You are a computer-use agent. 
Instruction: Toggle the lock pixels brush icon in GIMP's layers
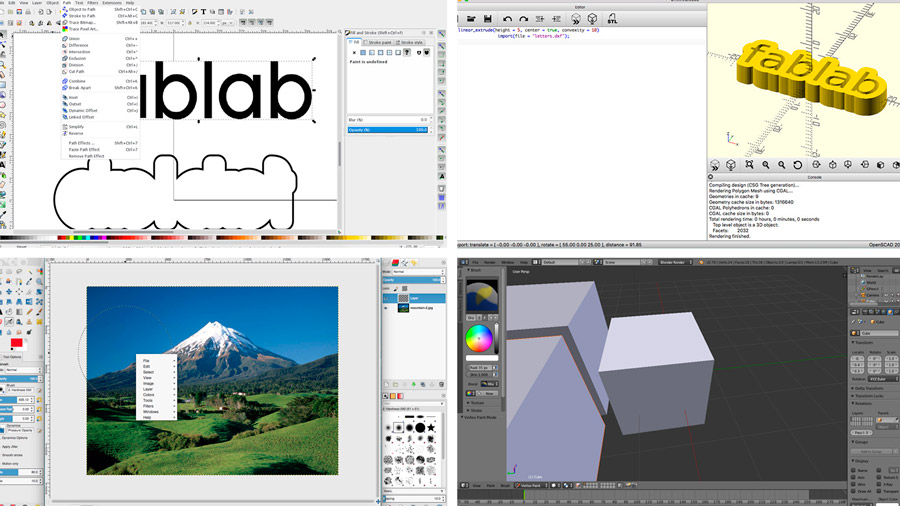(396, 289)
